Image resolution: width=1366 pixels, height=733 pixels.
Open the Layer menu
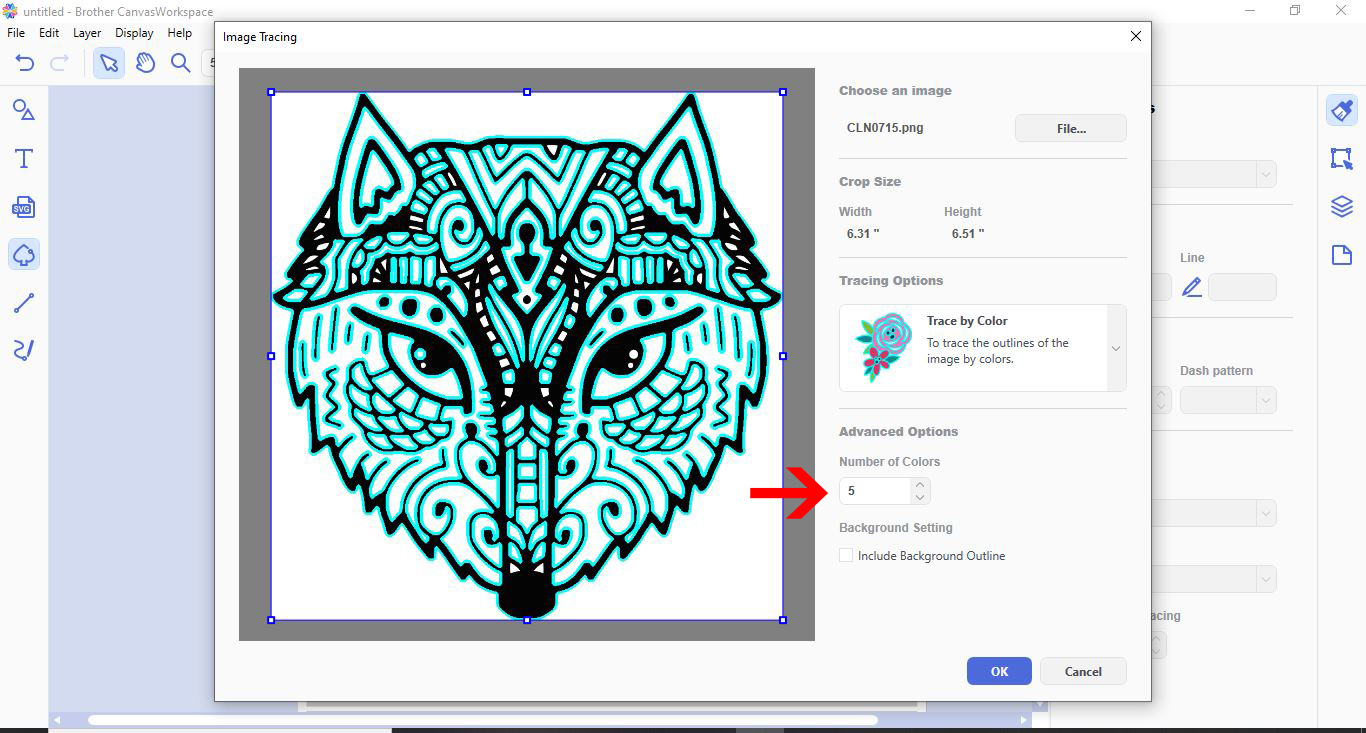pyautogui.click(x=87, y=33)
